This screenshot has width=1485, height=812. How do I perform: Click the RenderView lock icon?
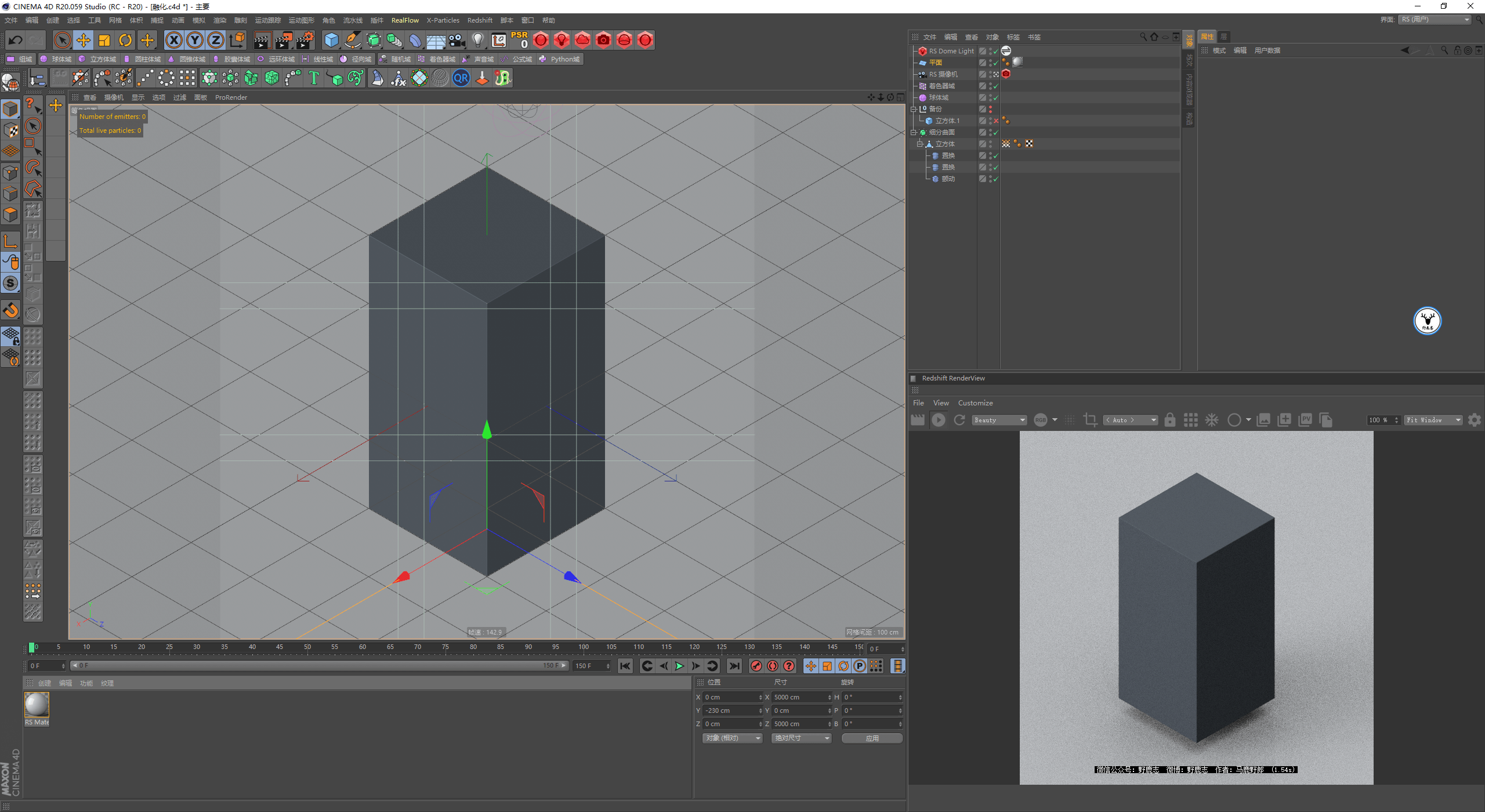[x=1170, y=420]
